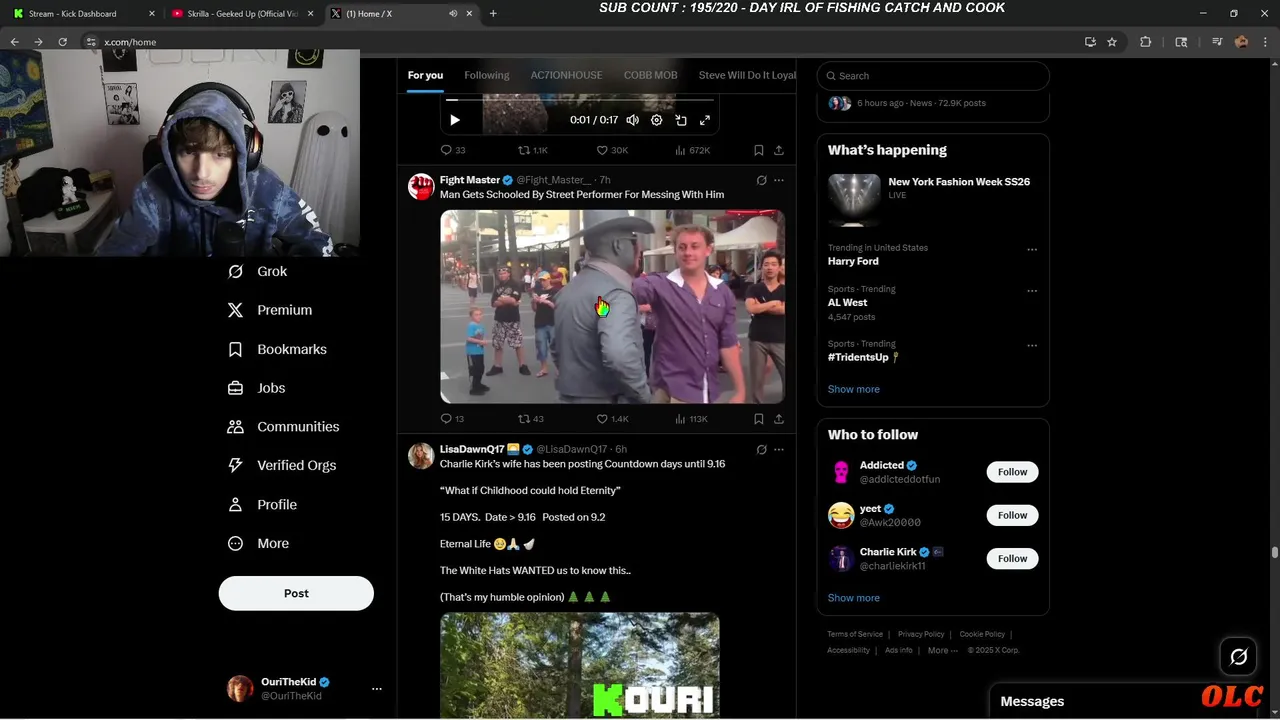Seek the video progress bar
This screenshot has height=720, width=1280.
coord(580,100)
